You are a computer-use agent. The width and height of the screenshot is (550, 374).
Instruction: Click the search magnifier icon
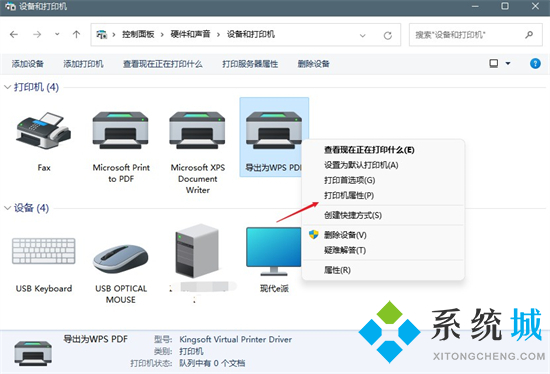529,34
